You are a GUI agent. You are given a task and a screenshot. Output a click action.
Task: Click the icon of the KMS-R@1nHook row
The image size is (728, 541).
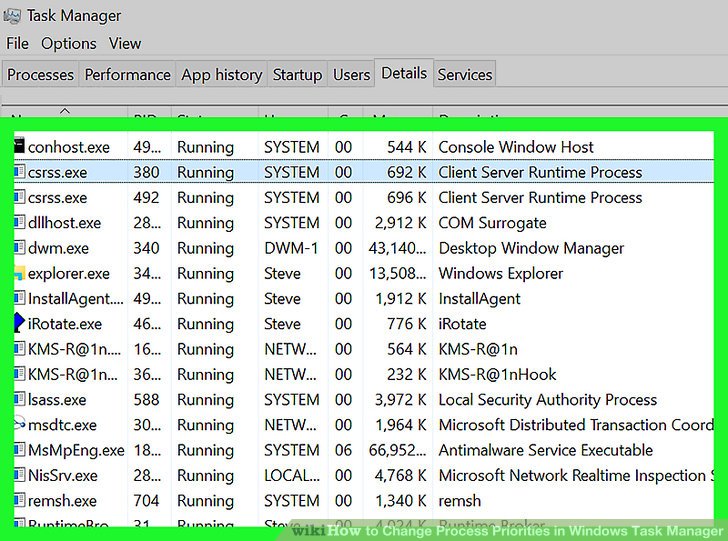[19, 374]
